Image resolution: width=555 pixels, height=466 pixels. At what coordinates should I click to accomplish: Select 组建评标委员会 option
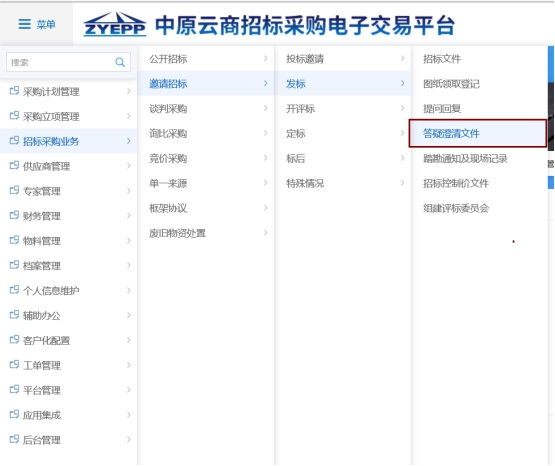456,208
